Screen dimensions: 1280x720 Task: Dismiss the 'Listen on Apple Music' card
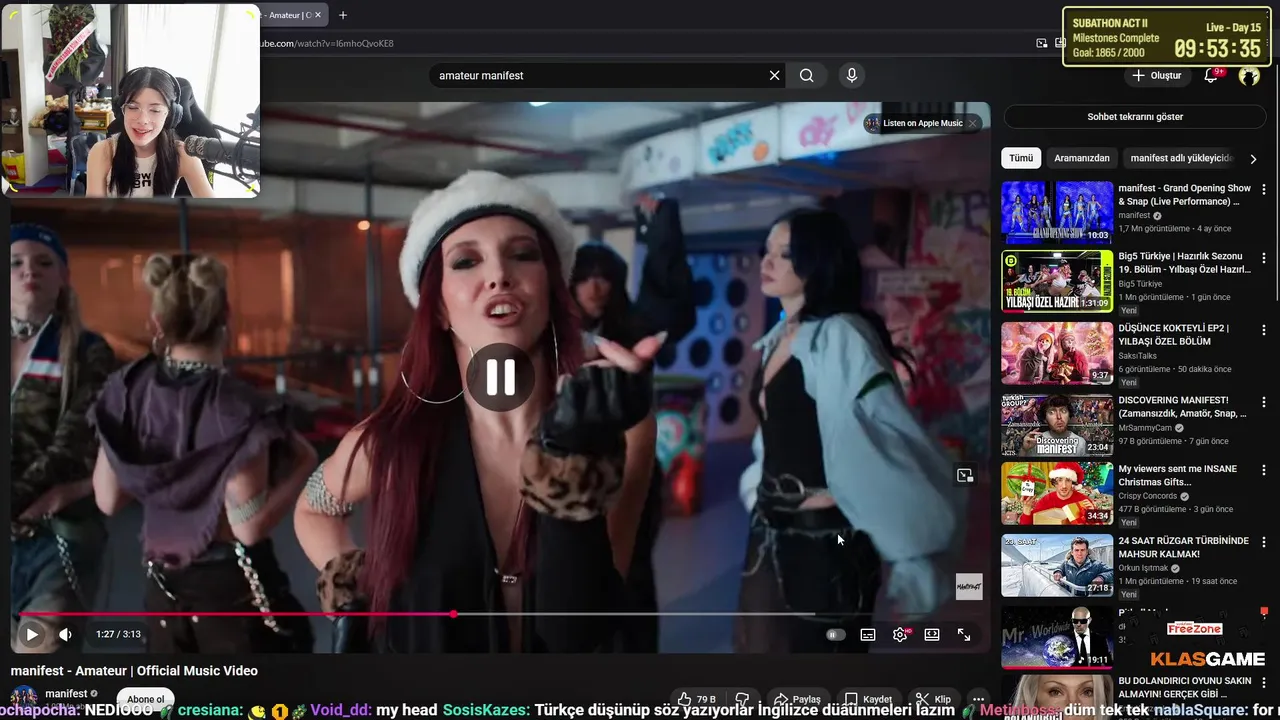click(x=972, y=123)
